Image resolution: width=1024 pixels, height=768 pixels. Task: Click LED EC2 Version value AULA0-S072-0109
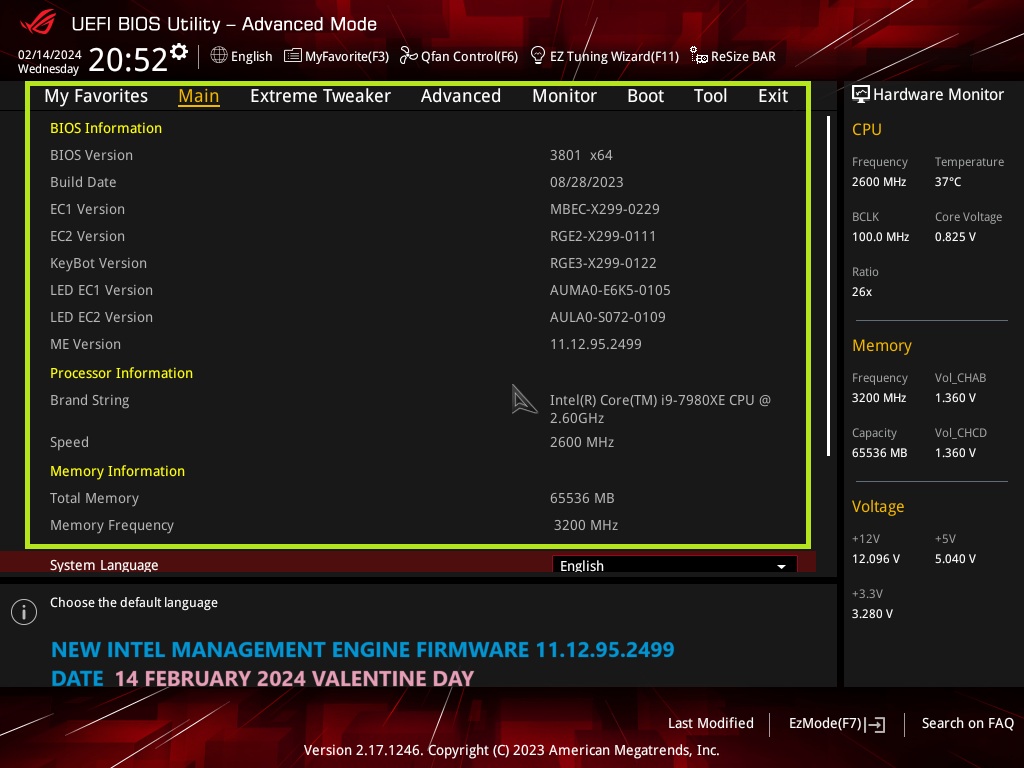point(608,317)
